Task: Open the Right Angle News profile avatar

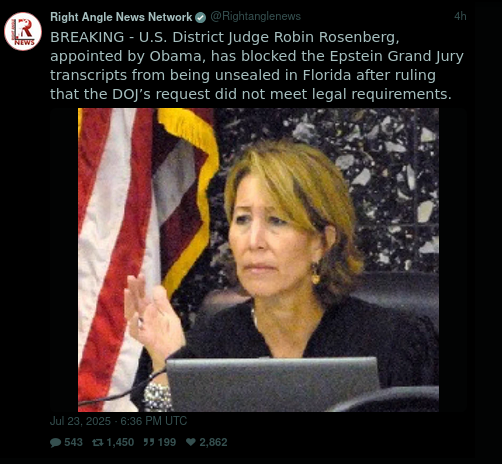Action: (23, 31)
